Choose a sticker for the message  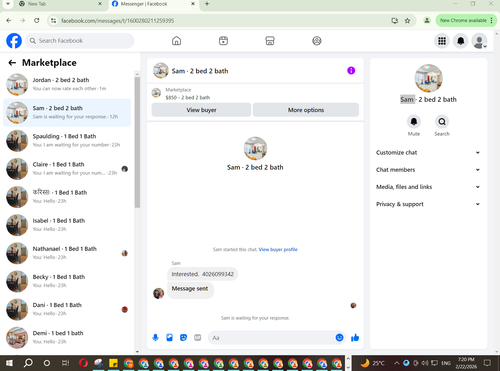(183, 338)
